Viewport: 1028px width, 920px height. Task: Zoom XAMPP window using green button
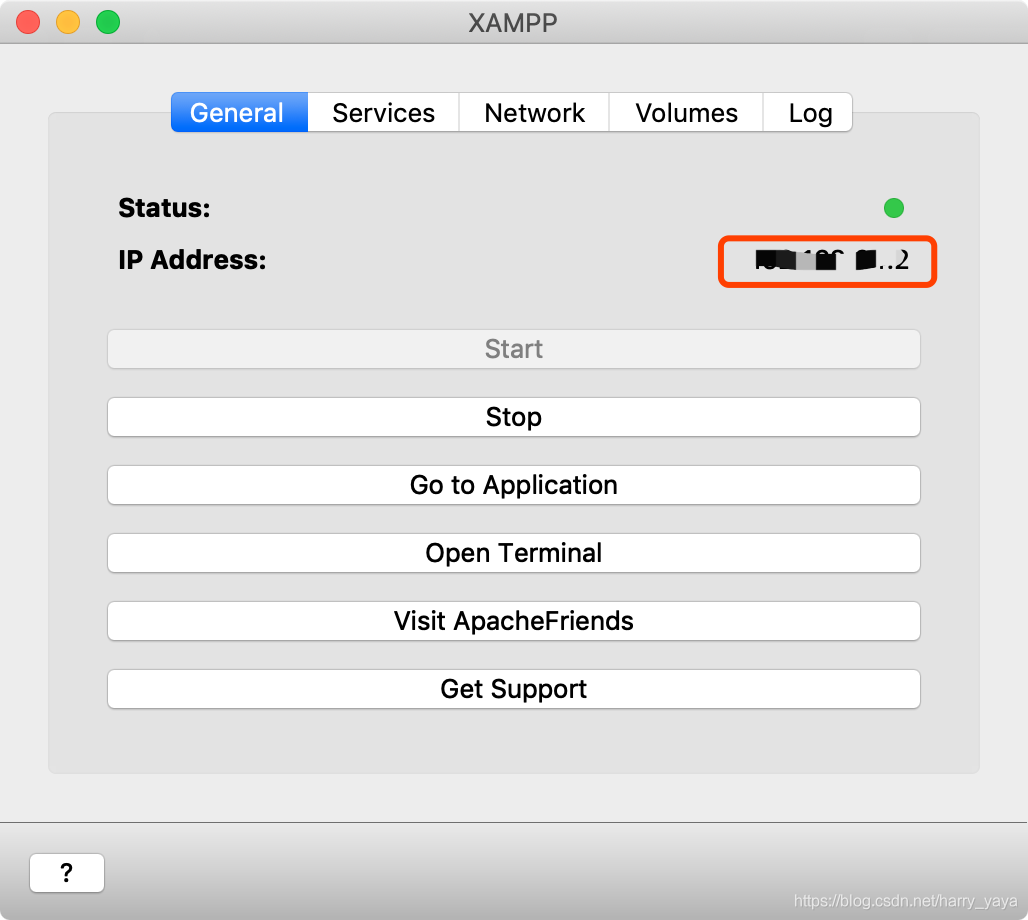pyautogui.click(x=108, y=22)
